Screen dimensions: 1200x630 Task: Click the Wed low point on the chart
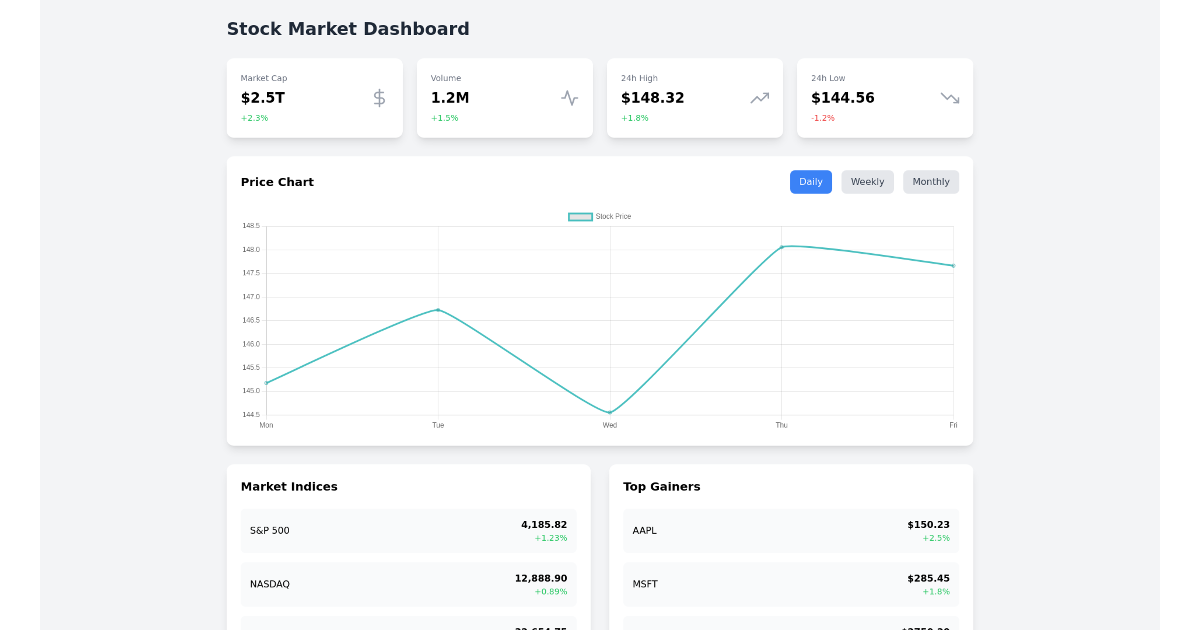point(609,410)
